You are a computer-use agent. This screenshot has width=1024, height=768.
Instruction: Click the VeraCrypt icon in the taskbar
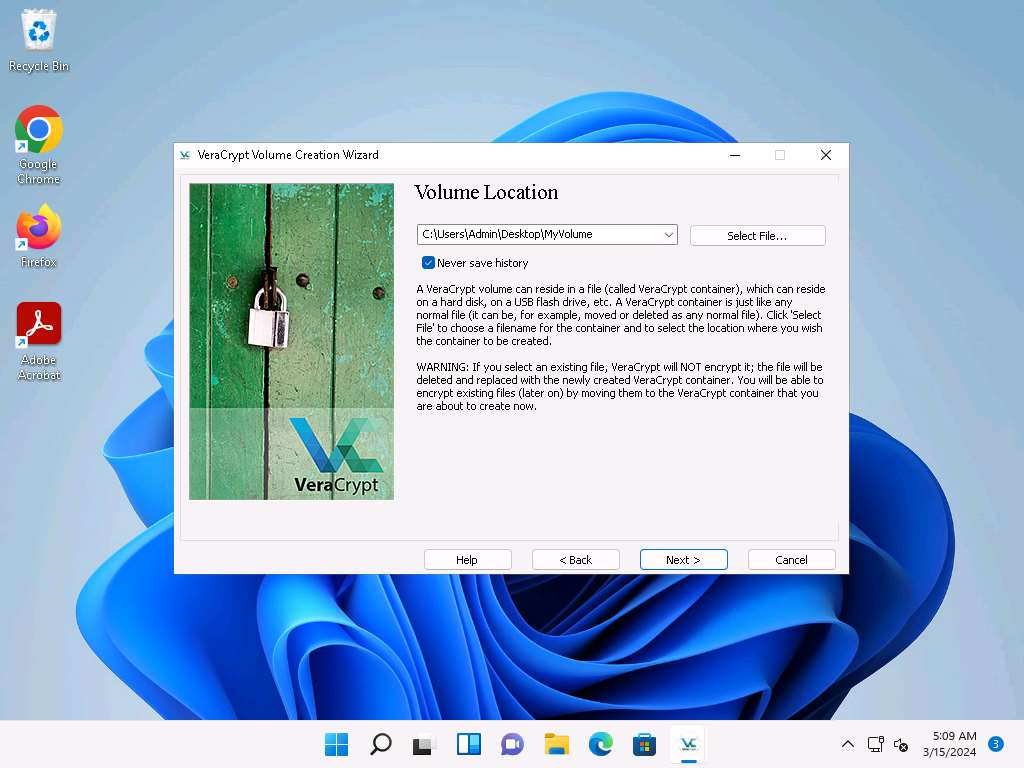[688, 744]
